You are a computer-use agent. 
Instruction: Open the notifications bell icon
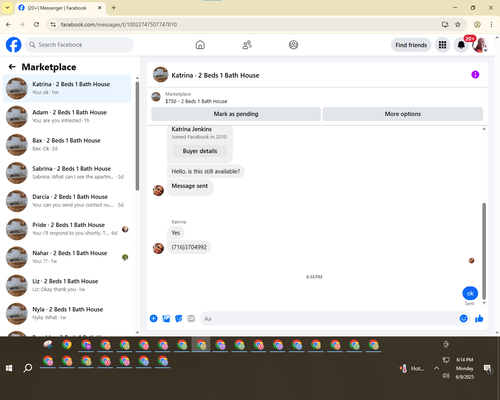461,45
